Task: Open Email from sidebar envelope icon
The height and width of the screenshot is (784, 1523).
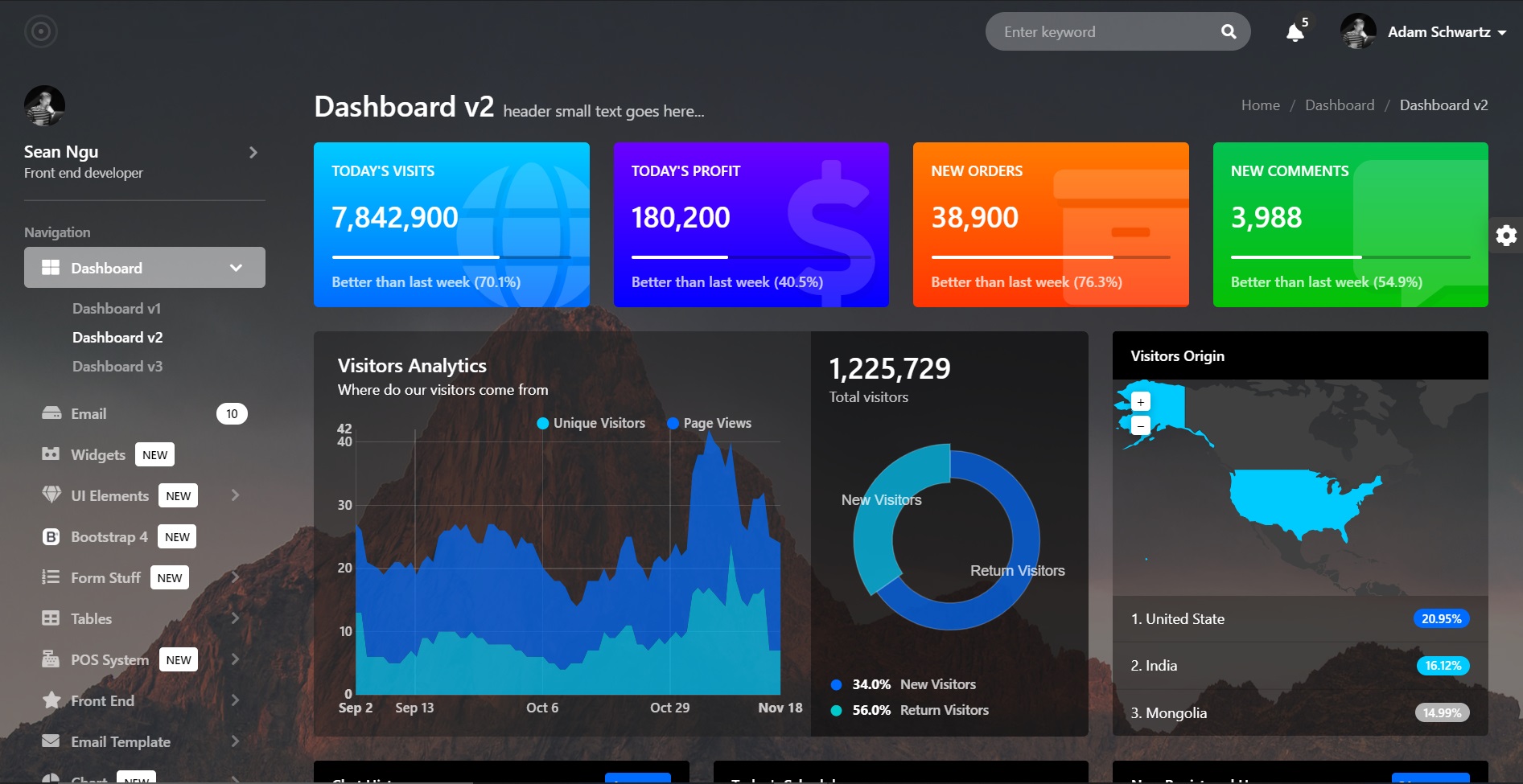Action: pyautogui.click(x=51, y=413)
